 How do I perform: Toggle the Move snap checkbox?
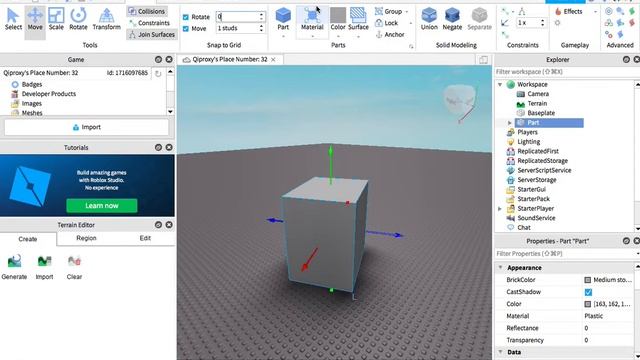pyautogui.click(x=186, y=29)
